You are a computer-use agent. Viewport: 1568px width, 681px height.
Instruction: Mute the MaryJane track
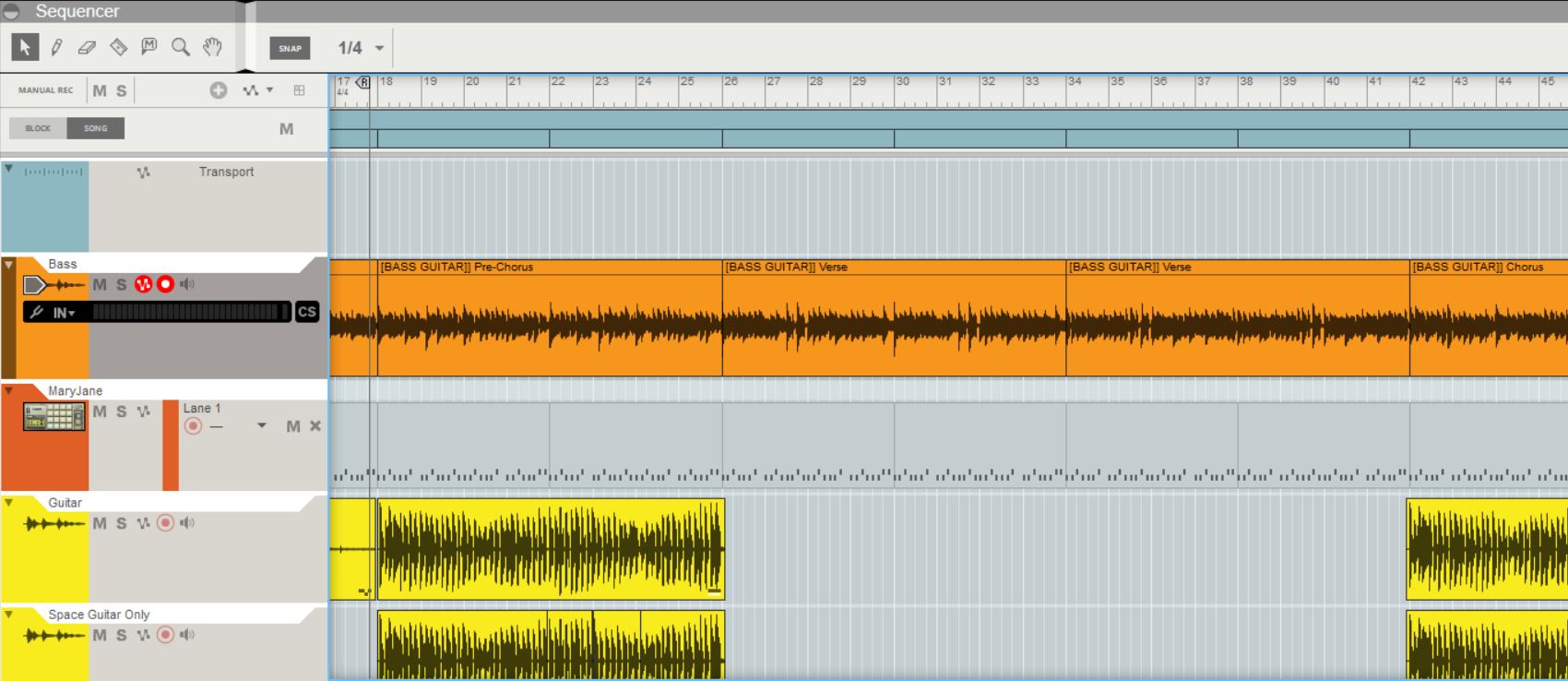pos(100,412)
